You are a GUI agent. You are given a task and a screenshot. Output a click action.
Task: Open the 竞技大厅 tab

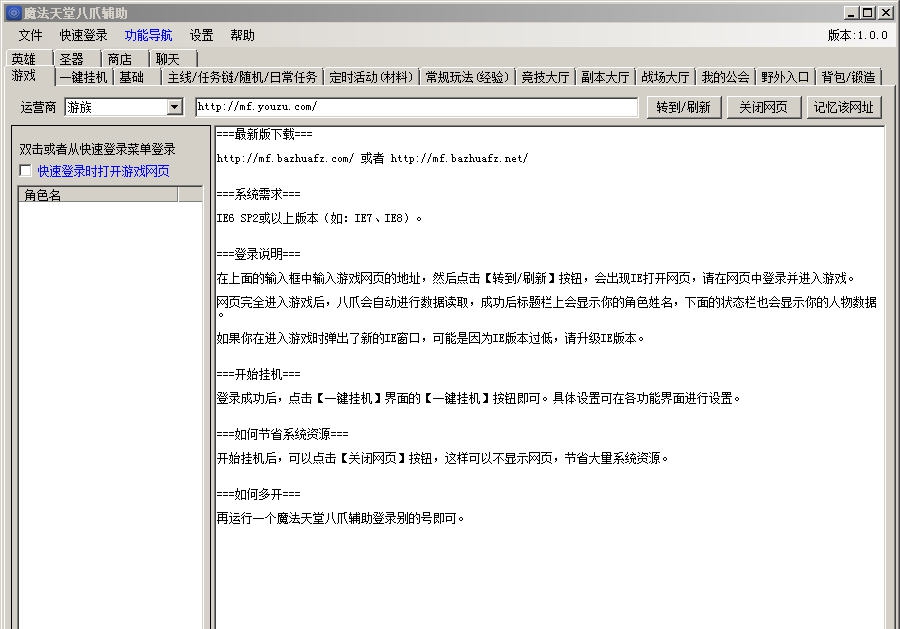point(546,76)
